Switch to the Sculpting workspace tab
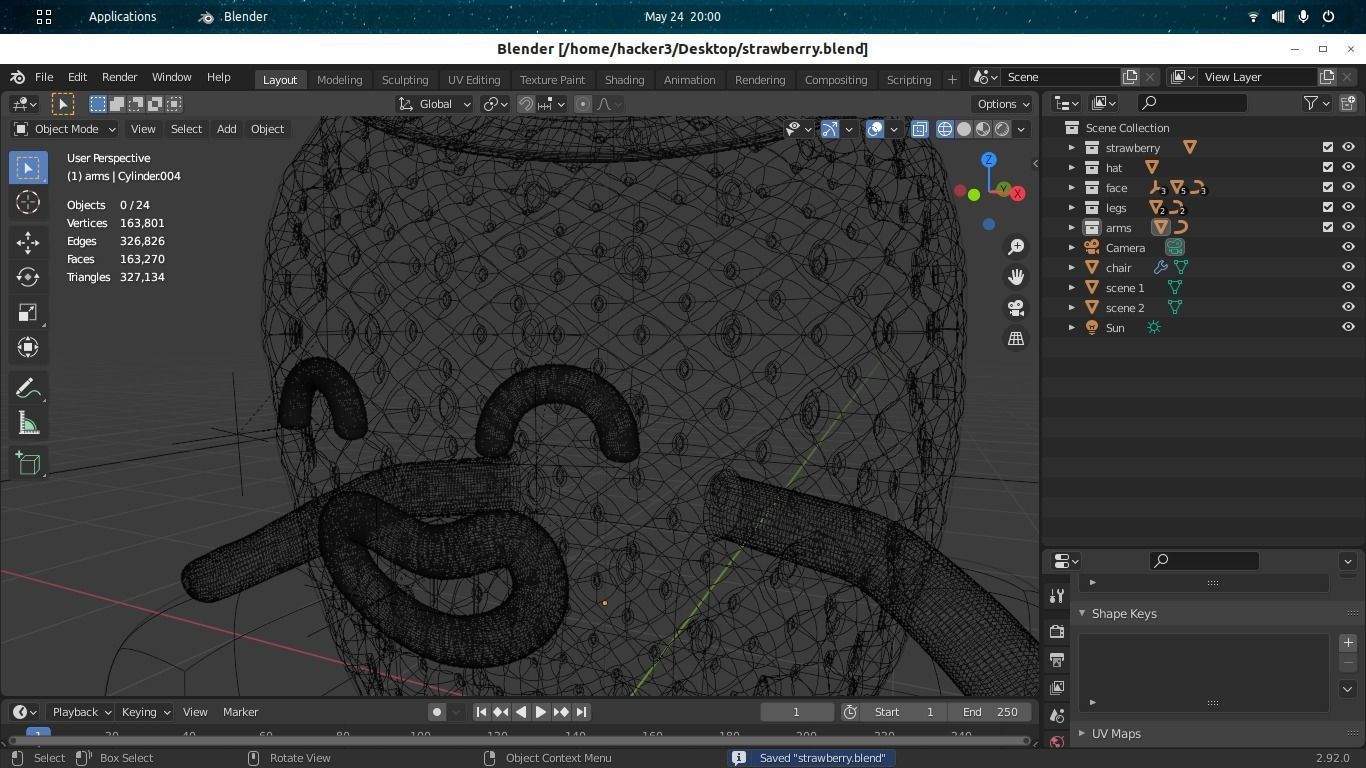 [x=405, y=80]
